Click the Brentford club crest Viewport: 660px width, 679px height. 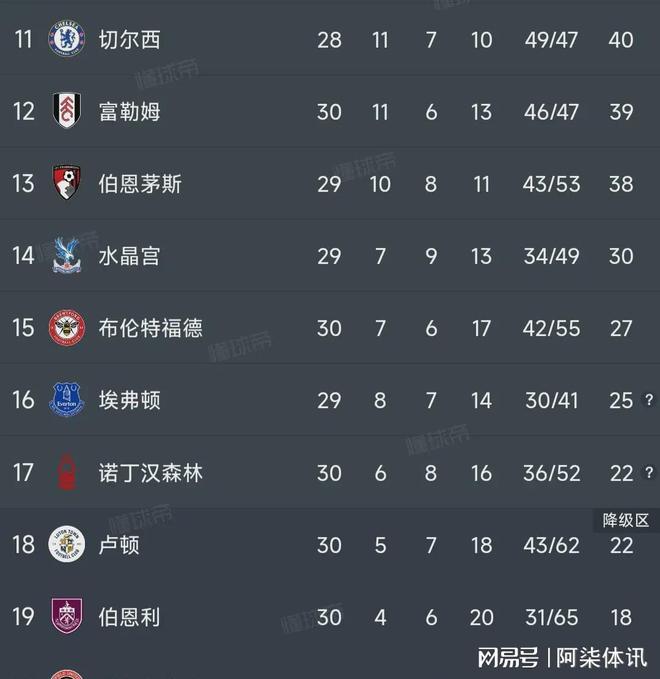click(68, 328)
